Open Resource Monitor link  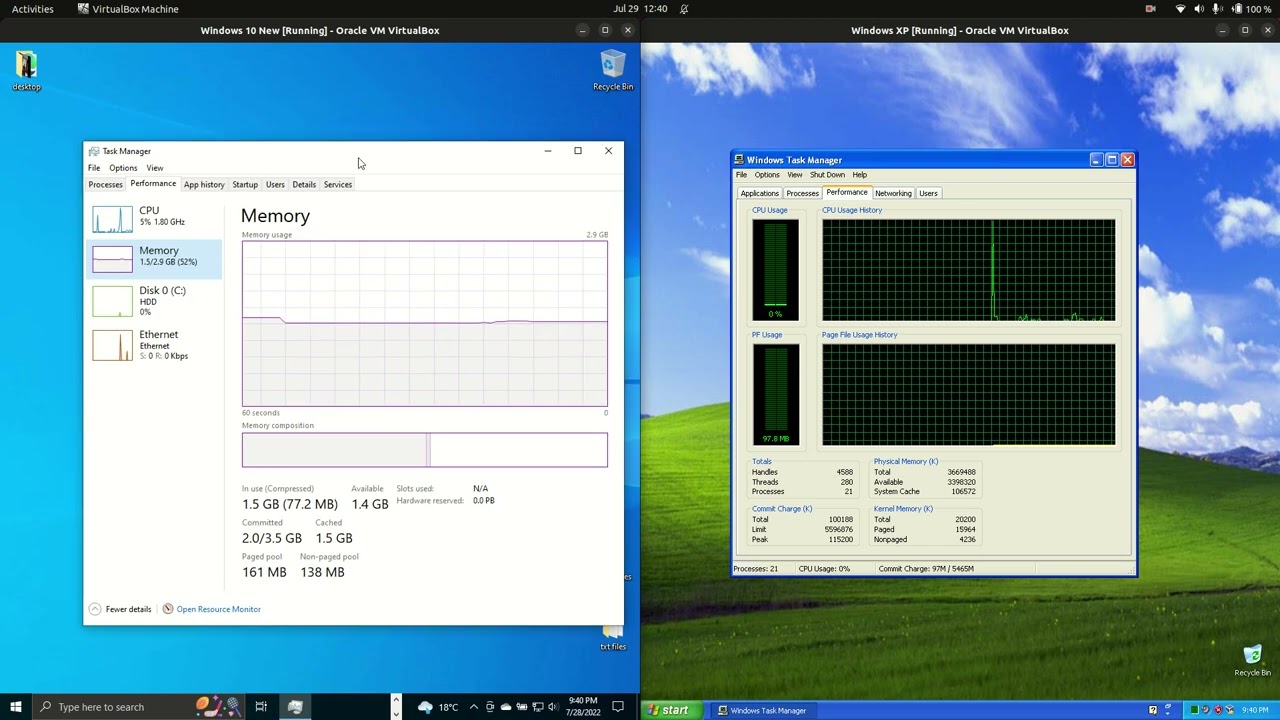tap(211, 609)
